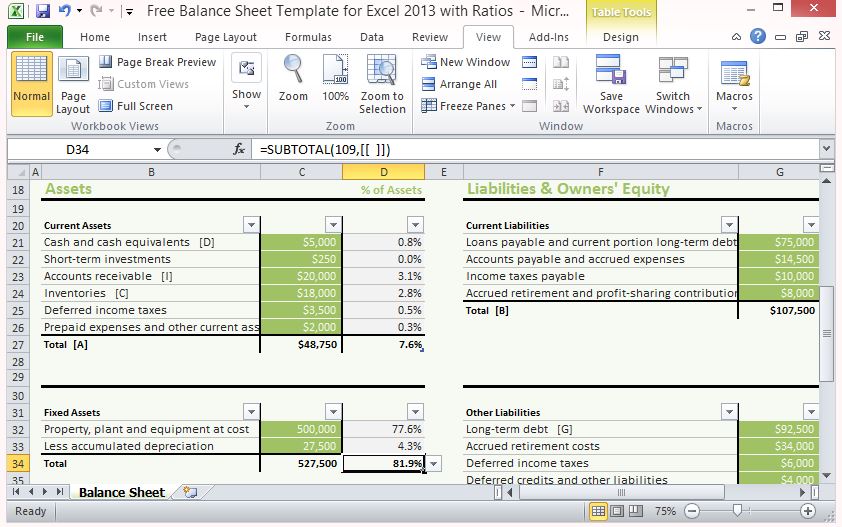Click the zoom slider in status bar
This screenshot has height=527, width=842.
[x=737, y=511]
